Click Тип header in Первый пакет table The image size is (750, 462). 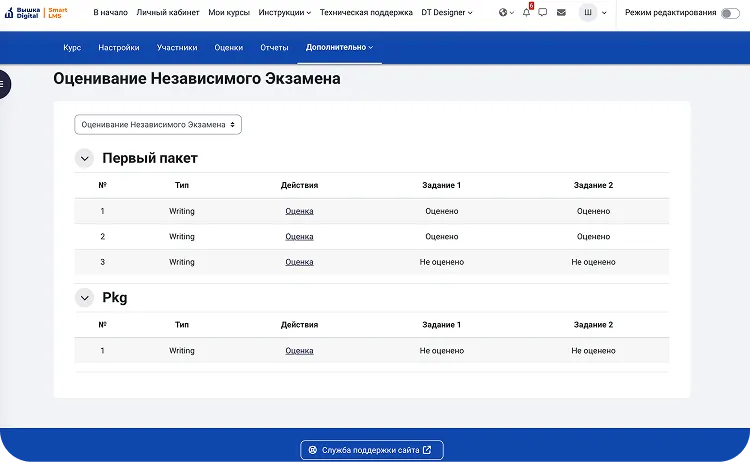click(182, 185)
